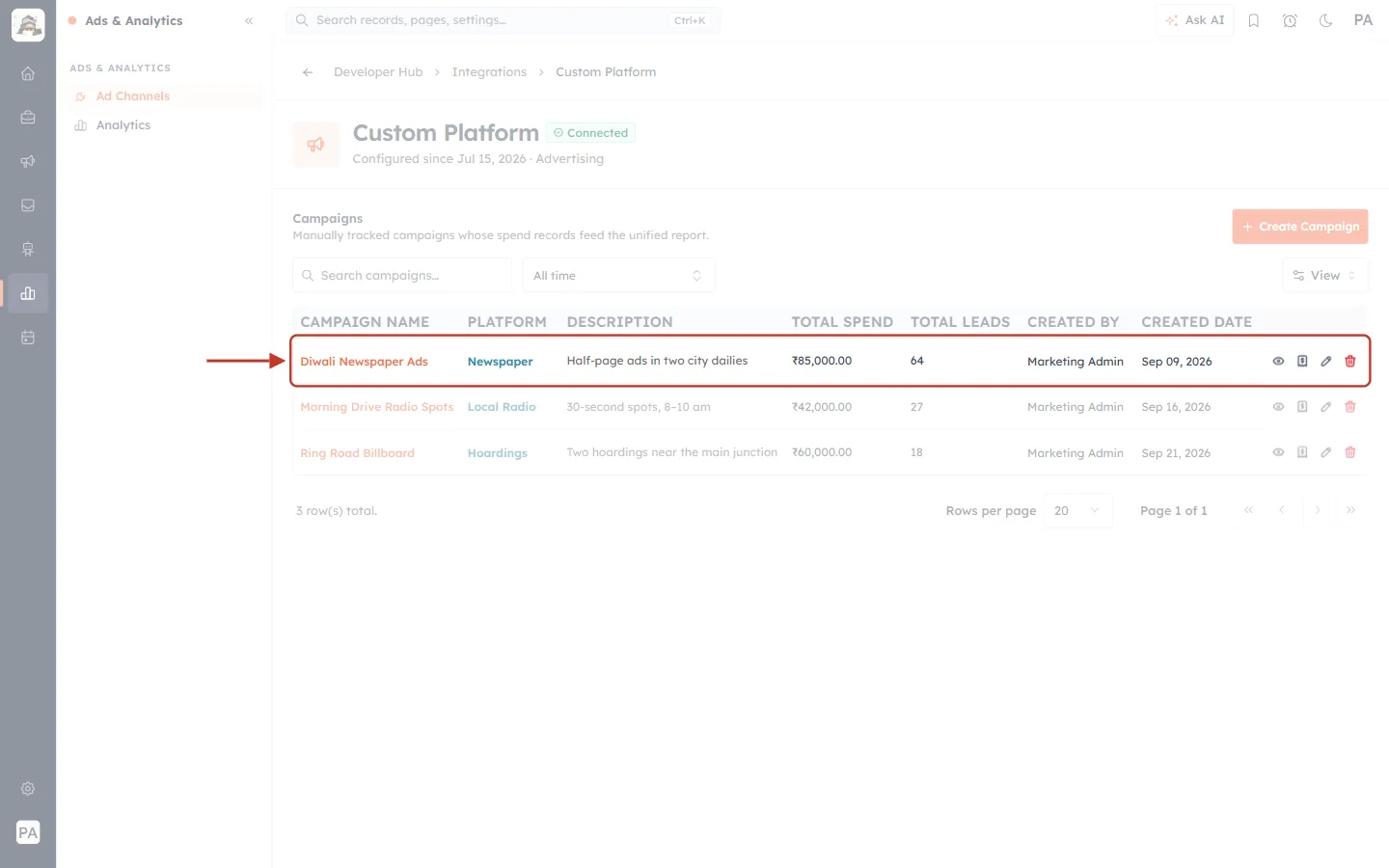Open the megaphone module in the left rail
This screenshot has height=868, width=1389.
(28, 161)
